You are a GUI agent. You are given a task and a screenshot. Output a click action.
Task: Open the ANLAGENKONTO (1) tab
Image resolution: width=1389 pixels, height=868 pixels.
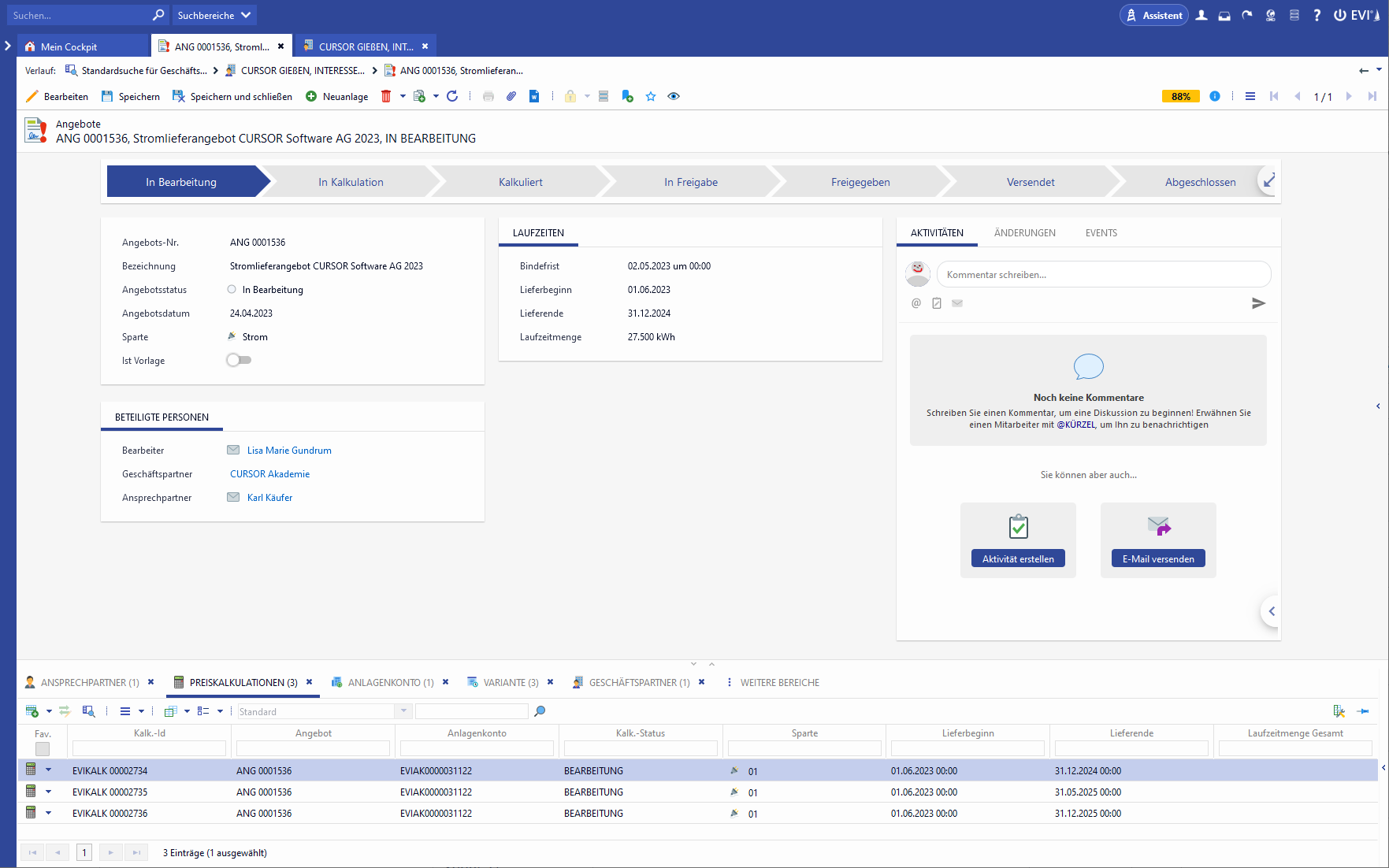point(390,682)
